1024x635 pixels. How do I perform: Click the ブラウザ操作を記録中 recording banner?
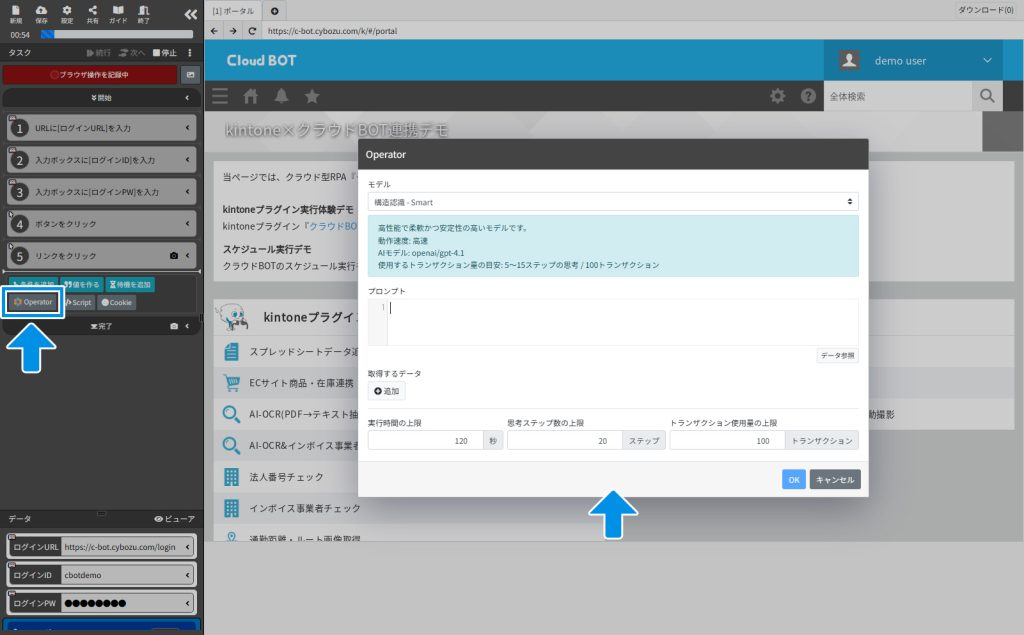coord(90,75)
